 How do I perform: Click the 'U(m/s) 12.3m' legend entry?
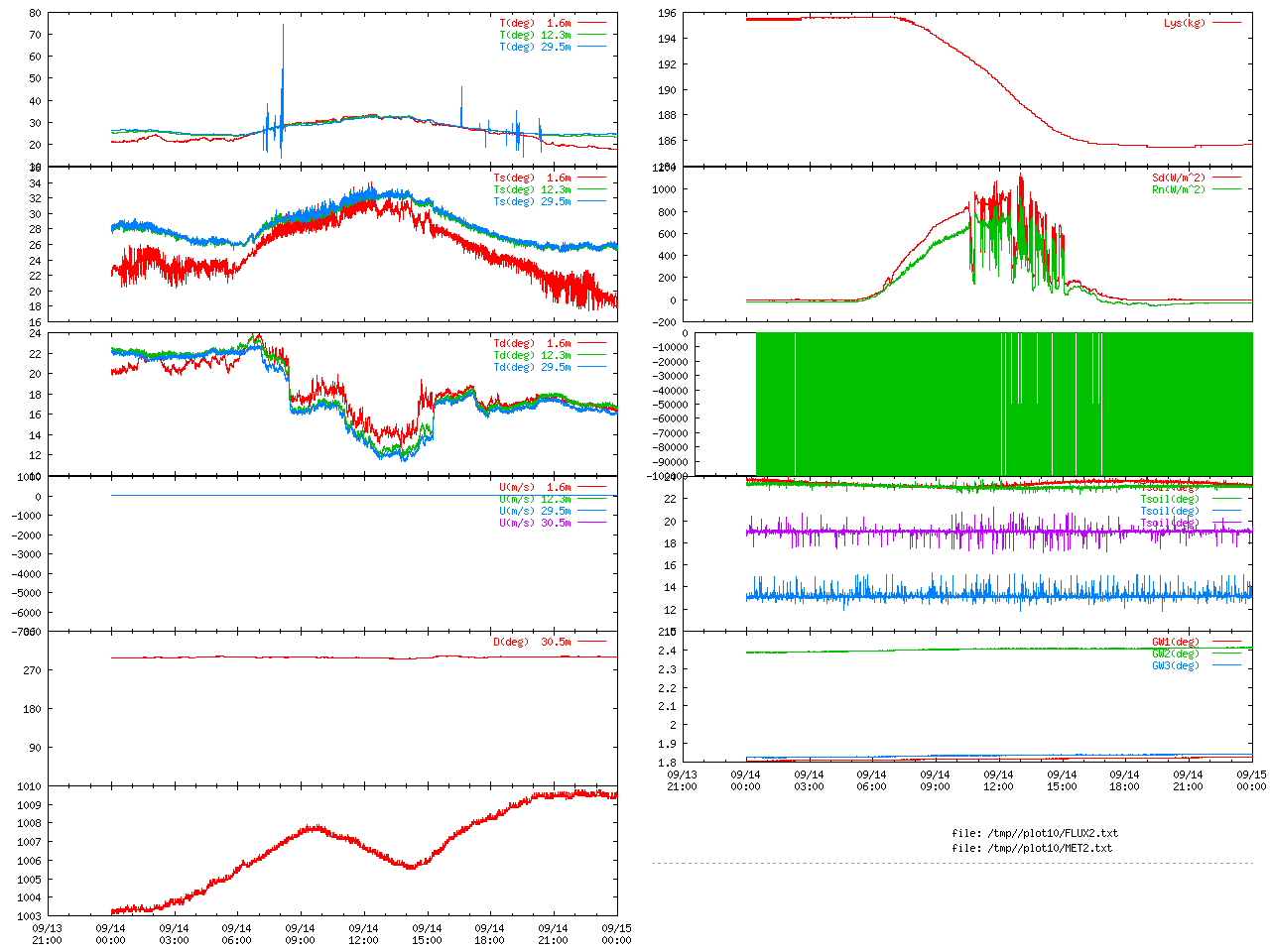click(535, 500)
